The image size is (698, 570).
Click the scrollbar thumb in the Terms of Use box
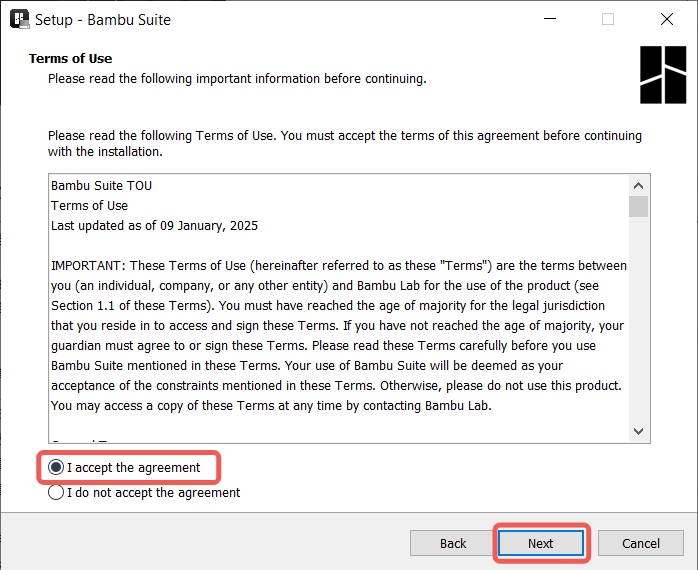638,206
